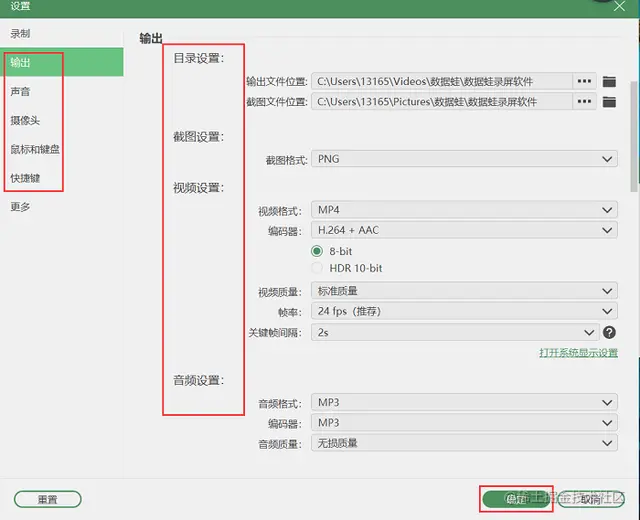Open the 打开系统显示设置 link

pyautogui.click(x=578, y=353)
